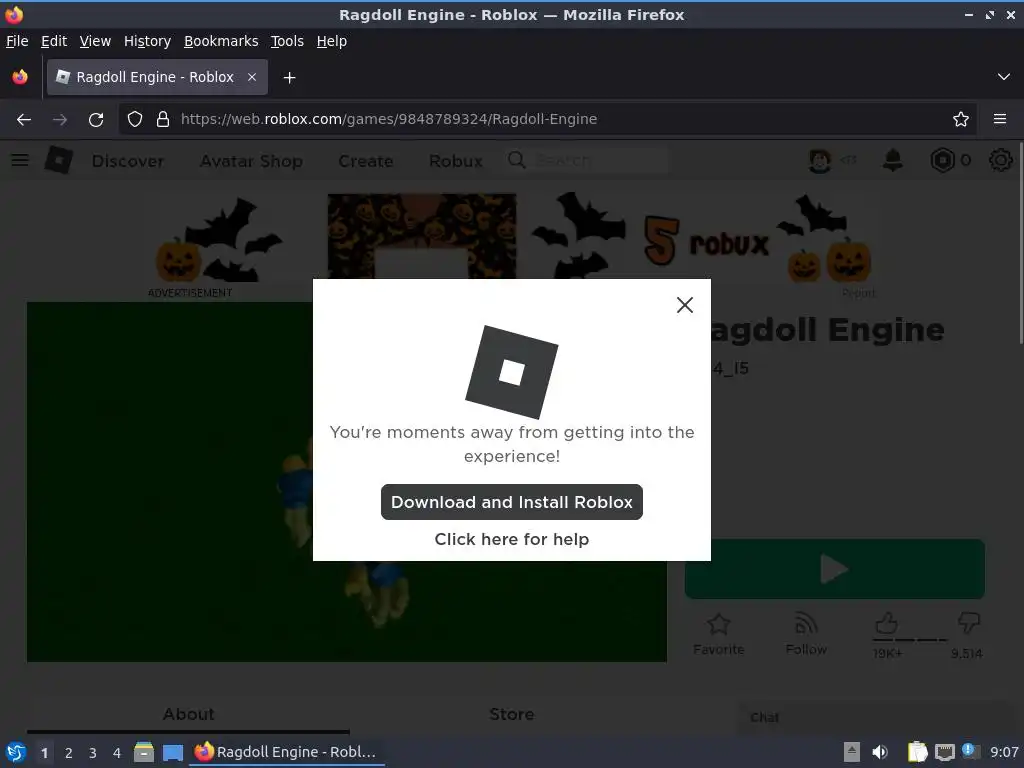Click the Firefox back arrow
This screenshot has width=1024, height=768.
tap(24, 120)
